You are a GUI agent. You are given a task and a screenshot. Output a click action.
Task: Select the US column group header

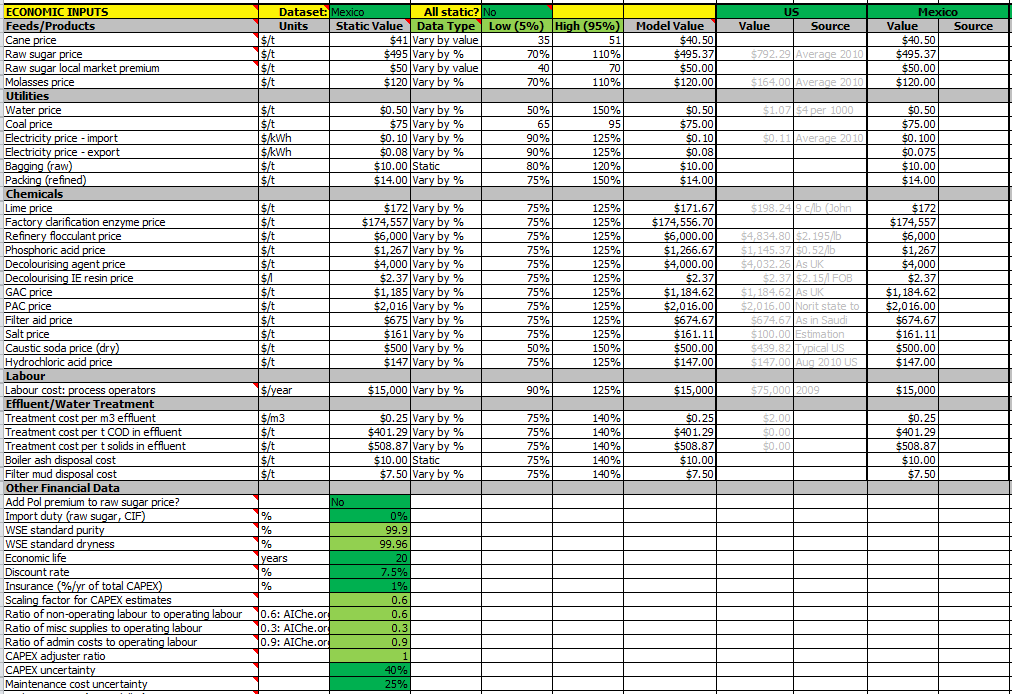pos(791,12)
